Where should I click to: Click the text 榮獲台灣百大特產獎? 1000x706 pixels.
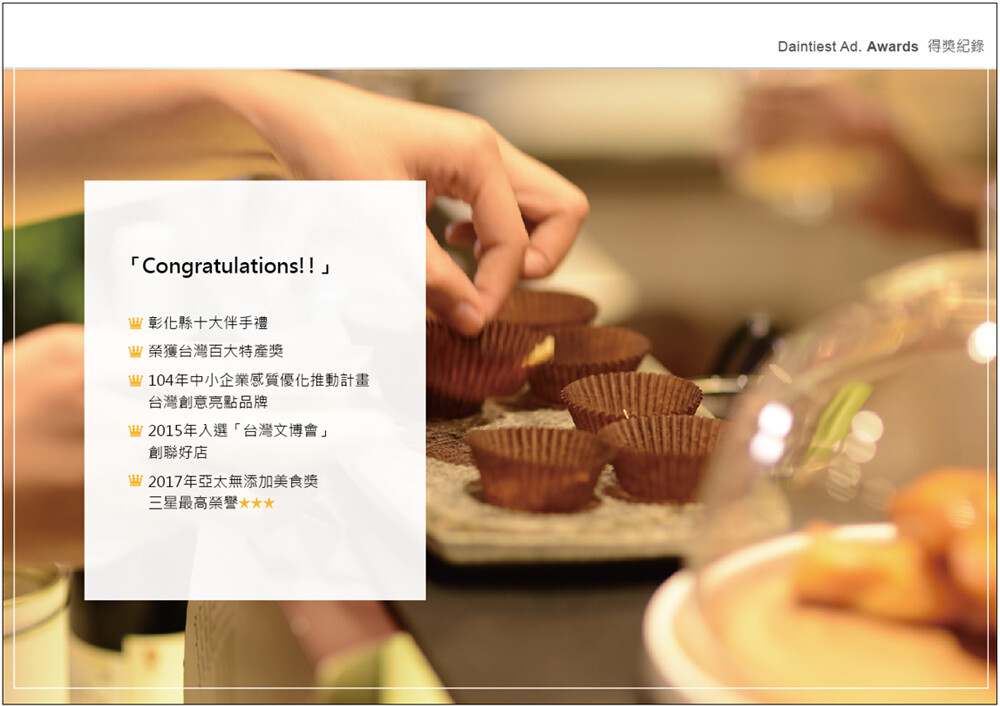[216, 351]
